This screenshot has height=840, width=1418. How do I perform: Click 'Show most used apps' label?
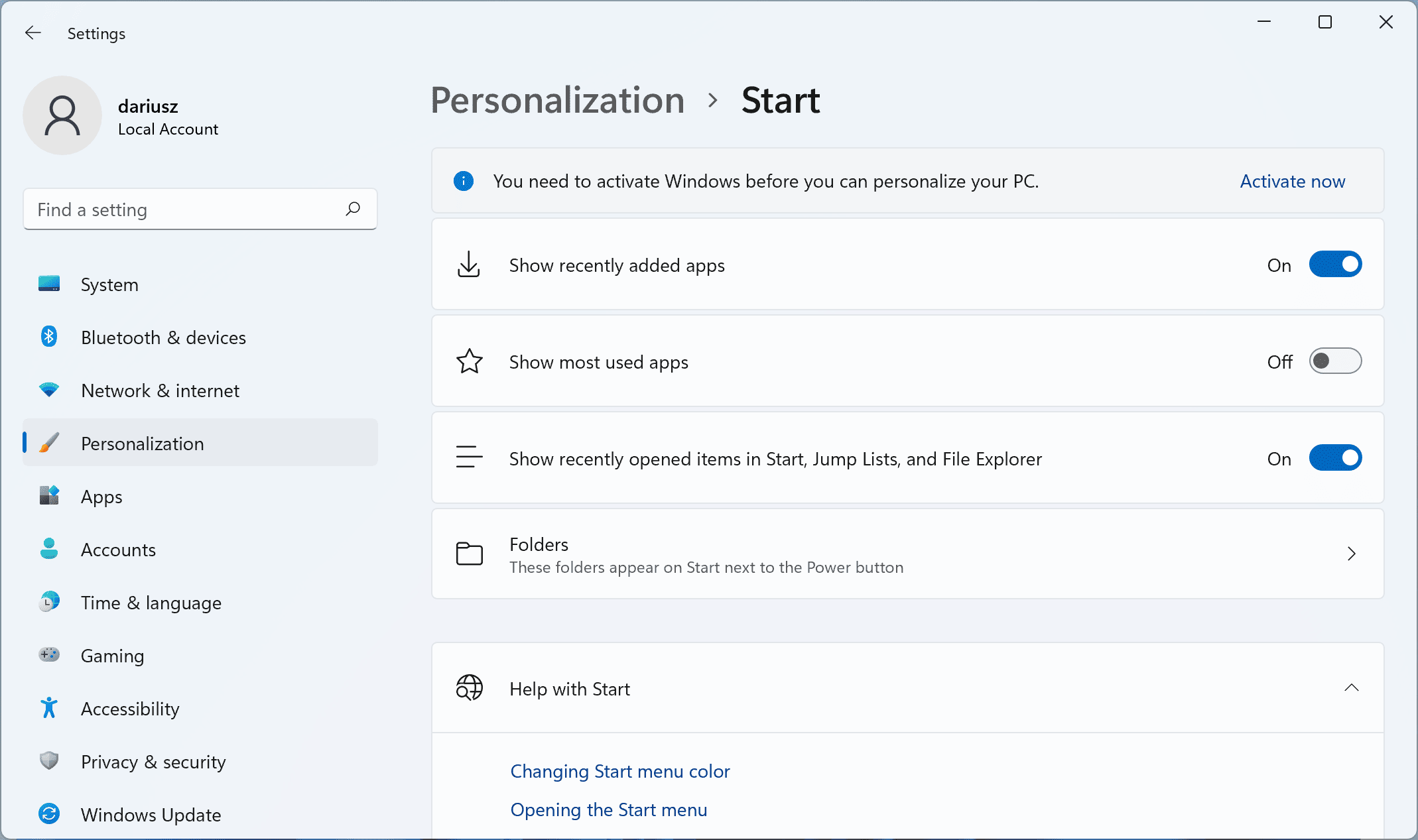pos(599,363)
